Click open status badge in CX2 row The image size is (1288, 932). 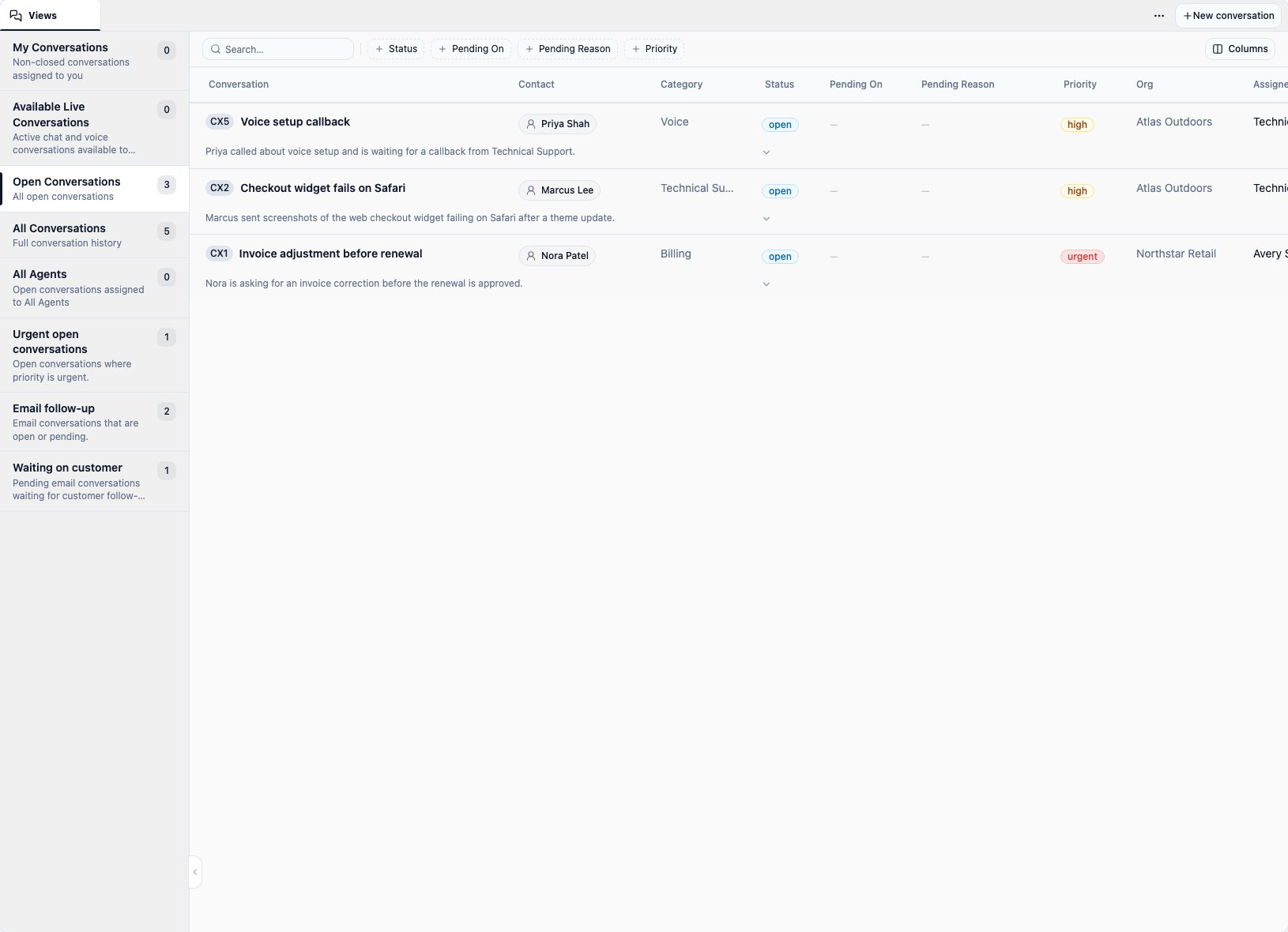[780, 191]
